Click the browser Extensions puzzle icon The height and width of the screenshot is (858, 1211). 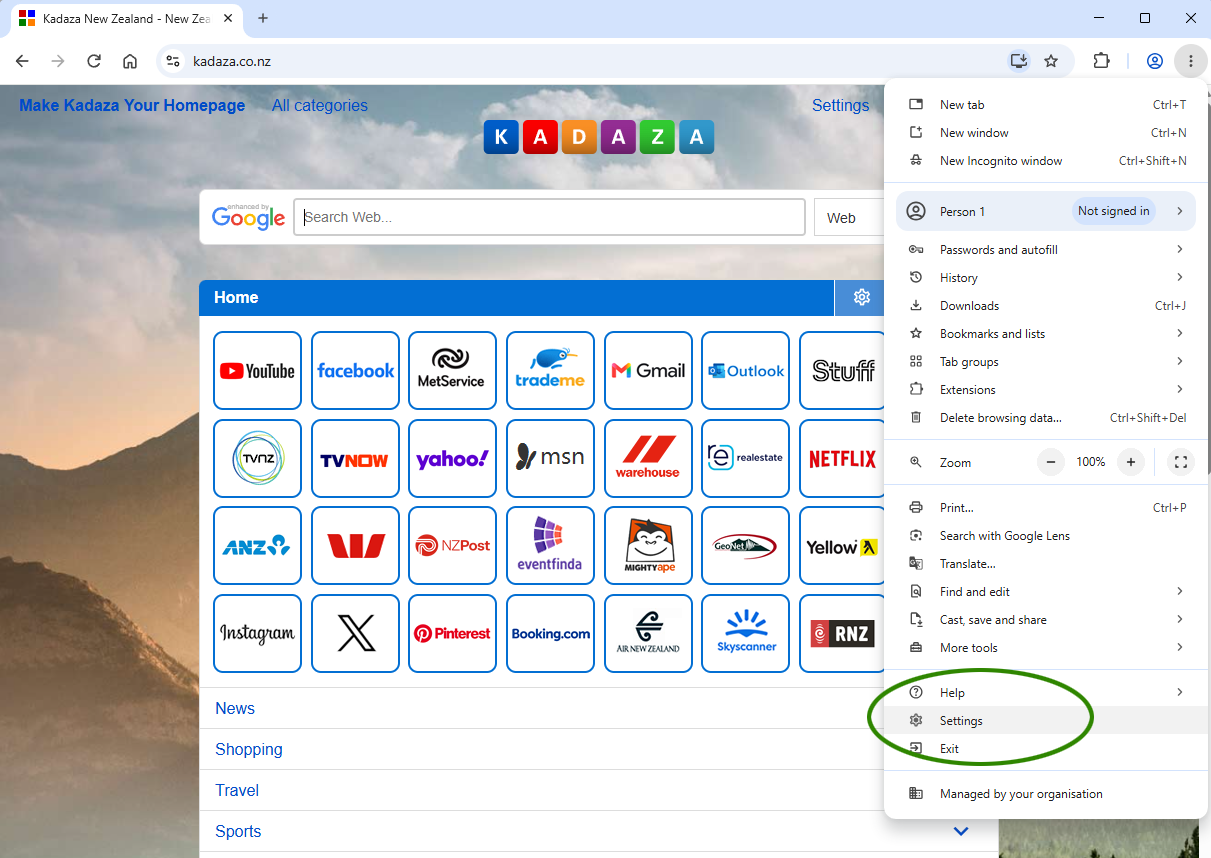(x=1101, y=61)
